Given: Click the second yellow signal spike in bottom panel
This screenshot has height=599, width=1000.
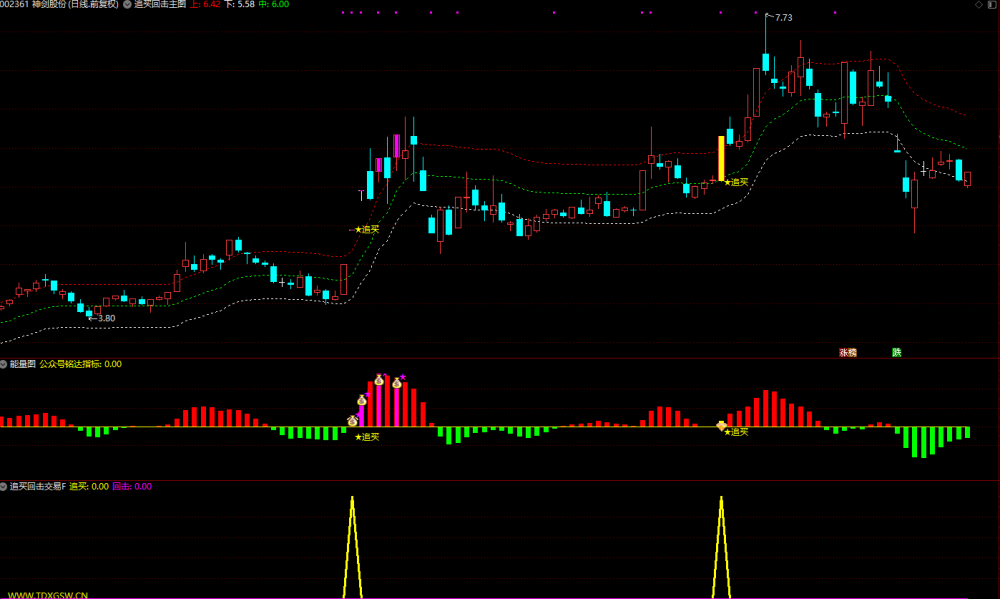Looking at the screenshot, I should point(721,547).
